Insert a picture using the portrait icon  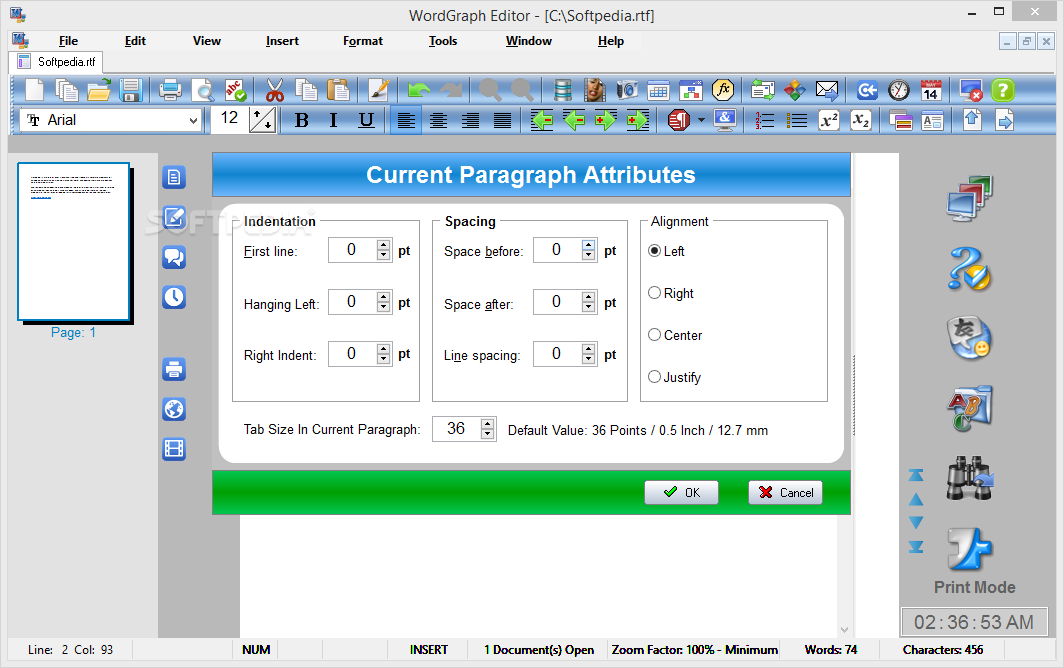pyautogui.click(x=594, y=90)
